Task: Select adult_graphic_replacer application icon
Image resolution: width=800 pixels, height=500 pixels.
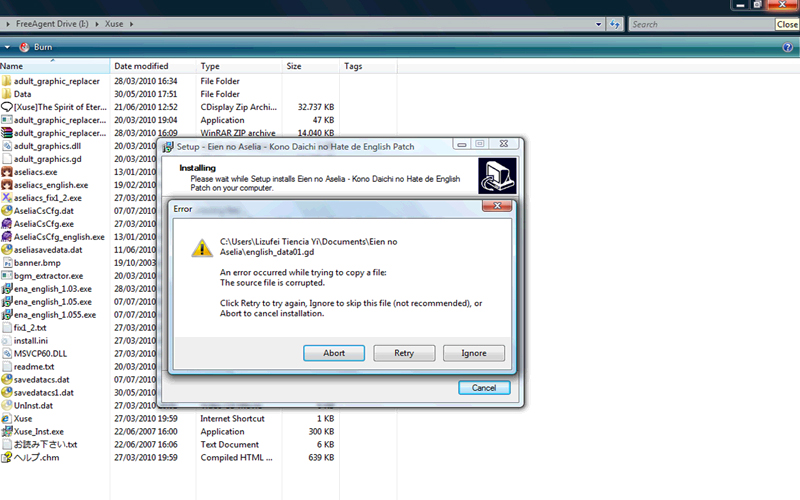Action: click(x=7, y=120)
